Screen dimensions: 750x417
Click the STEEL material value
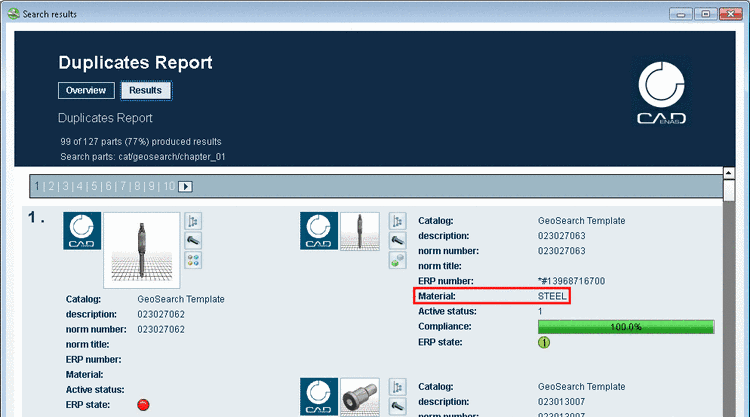552,296
